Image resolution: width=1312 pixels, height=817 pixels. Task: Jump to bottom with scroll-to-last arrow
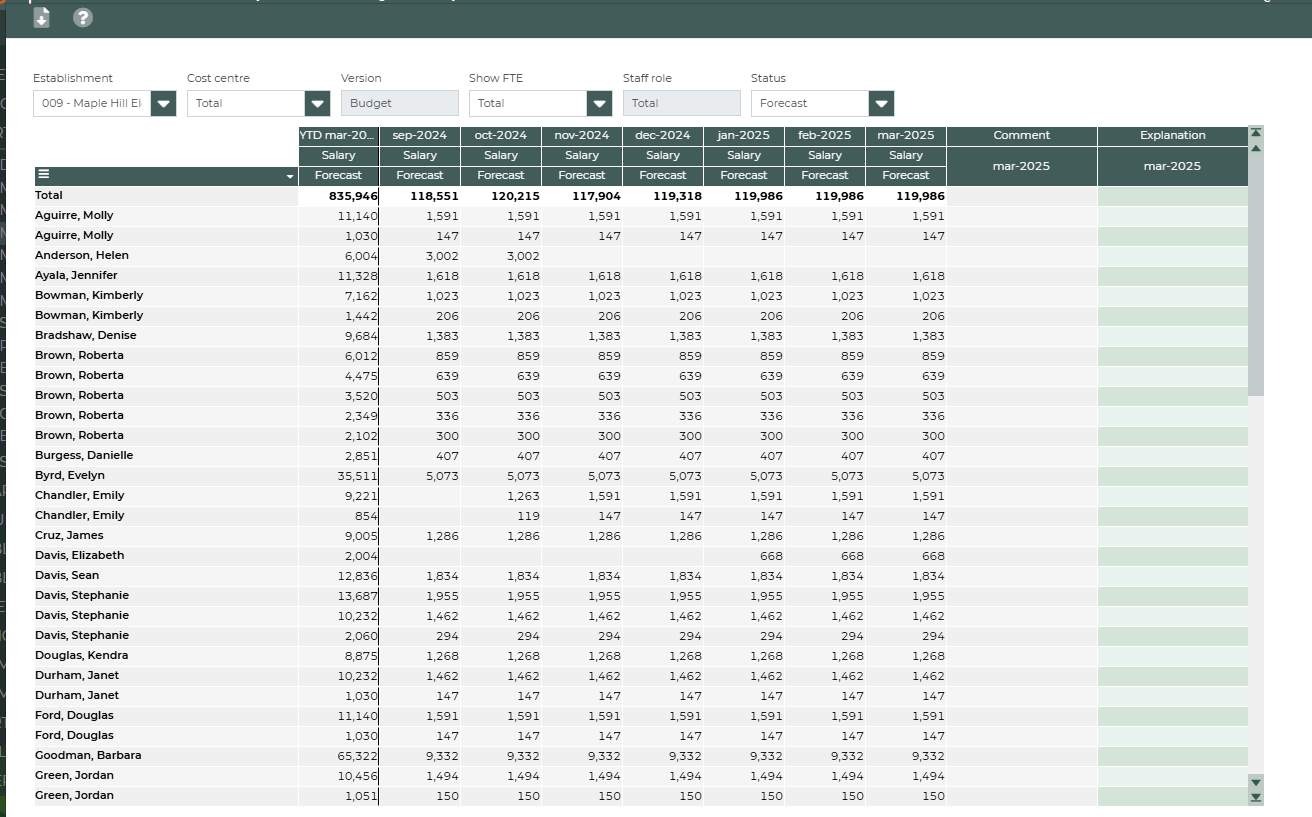[x=1256, y=797]
